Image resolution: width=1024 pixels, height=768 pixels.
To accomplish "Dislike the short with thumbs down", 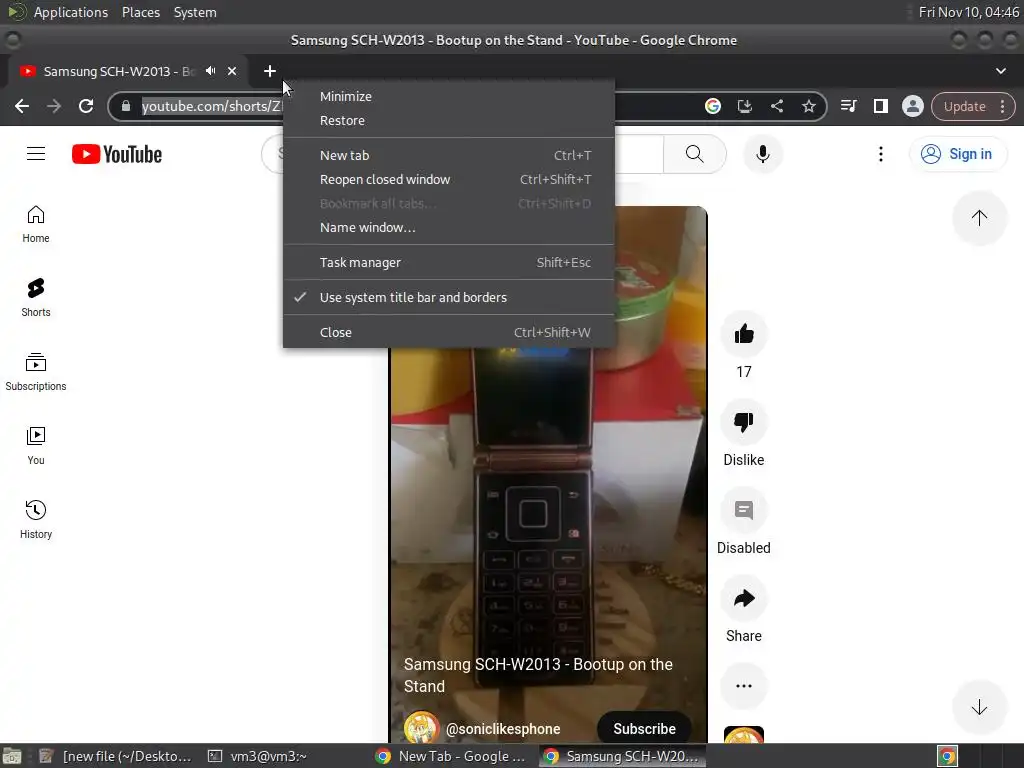I will pos(744,422).
